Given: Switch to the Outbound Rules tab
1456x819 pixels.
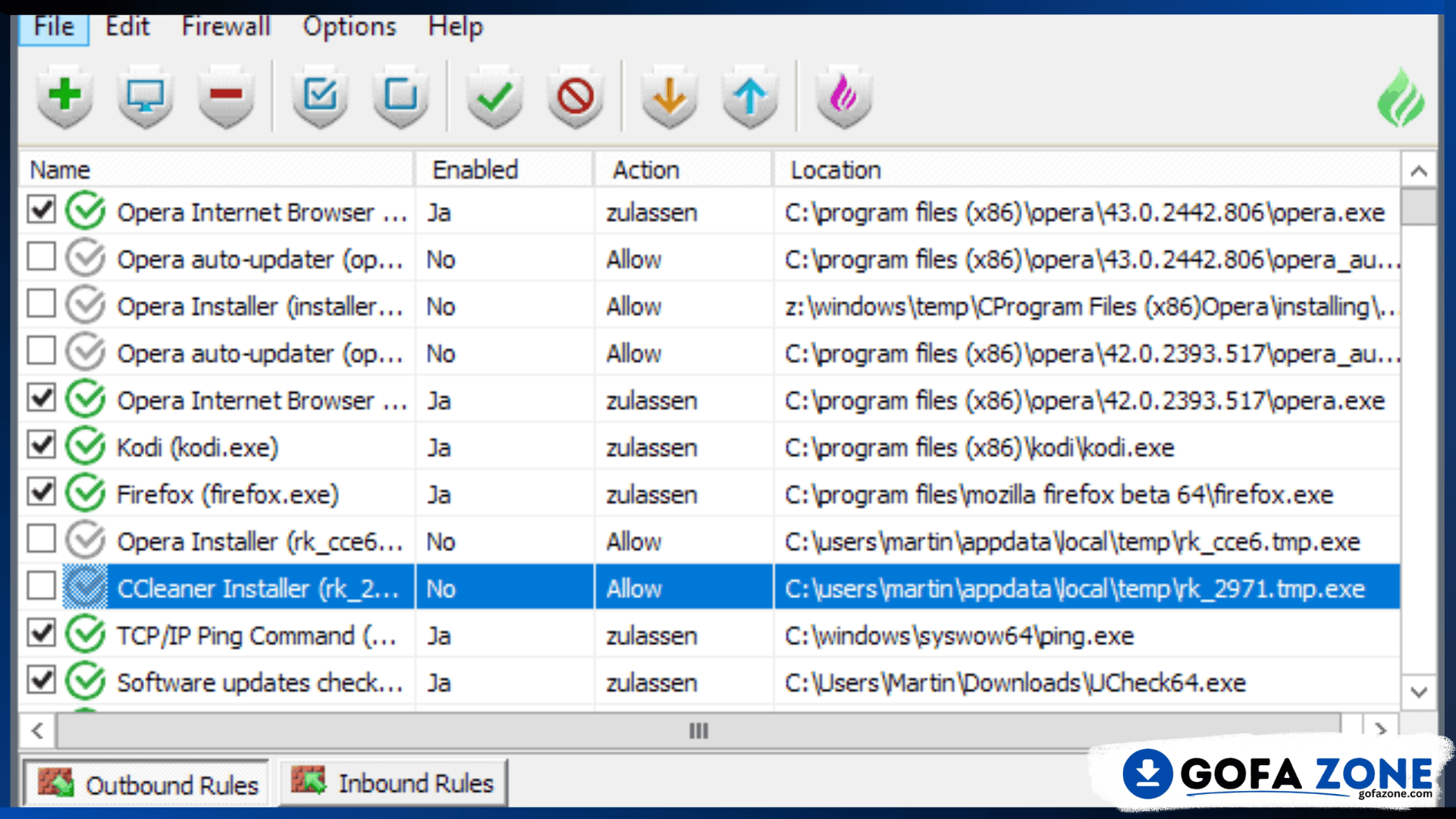Looking at the screenshot, I should point(146,783).
